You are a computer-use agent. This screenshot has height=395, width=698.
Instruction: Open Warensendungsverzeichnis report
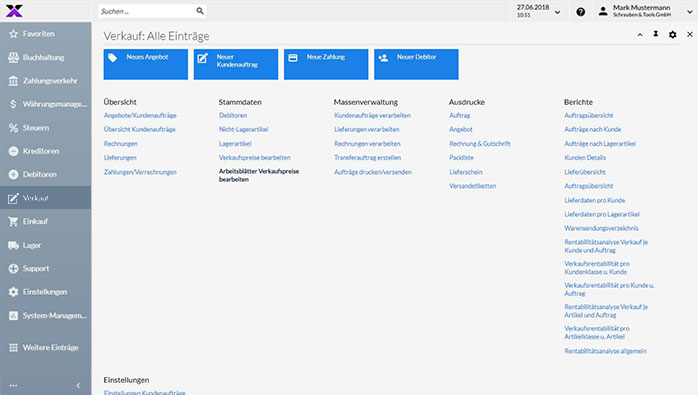click(601, 228)
